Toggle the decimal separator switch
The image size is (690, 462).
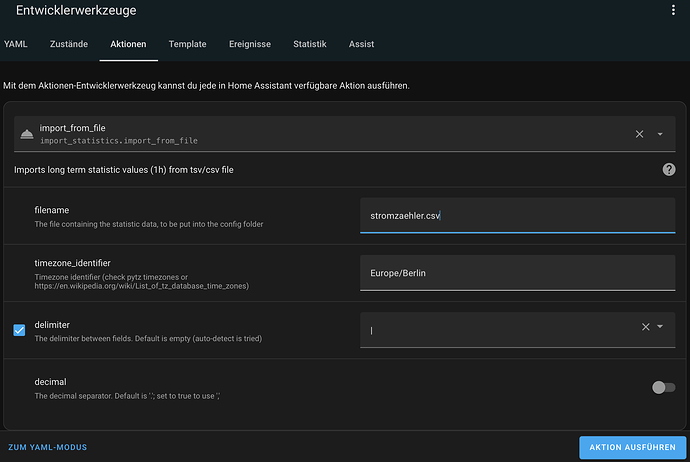pos(663,388)
